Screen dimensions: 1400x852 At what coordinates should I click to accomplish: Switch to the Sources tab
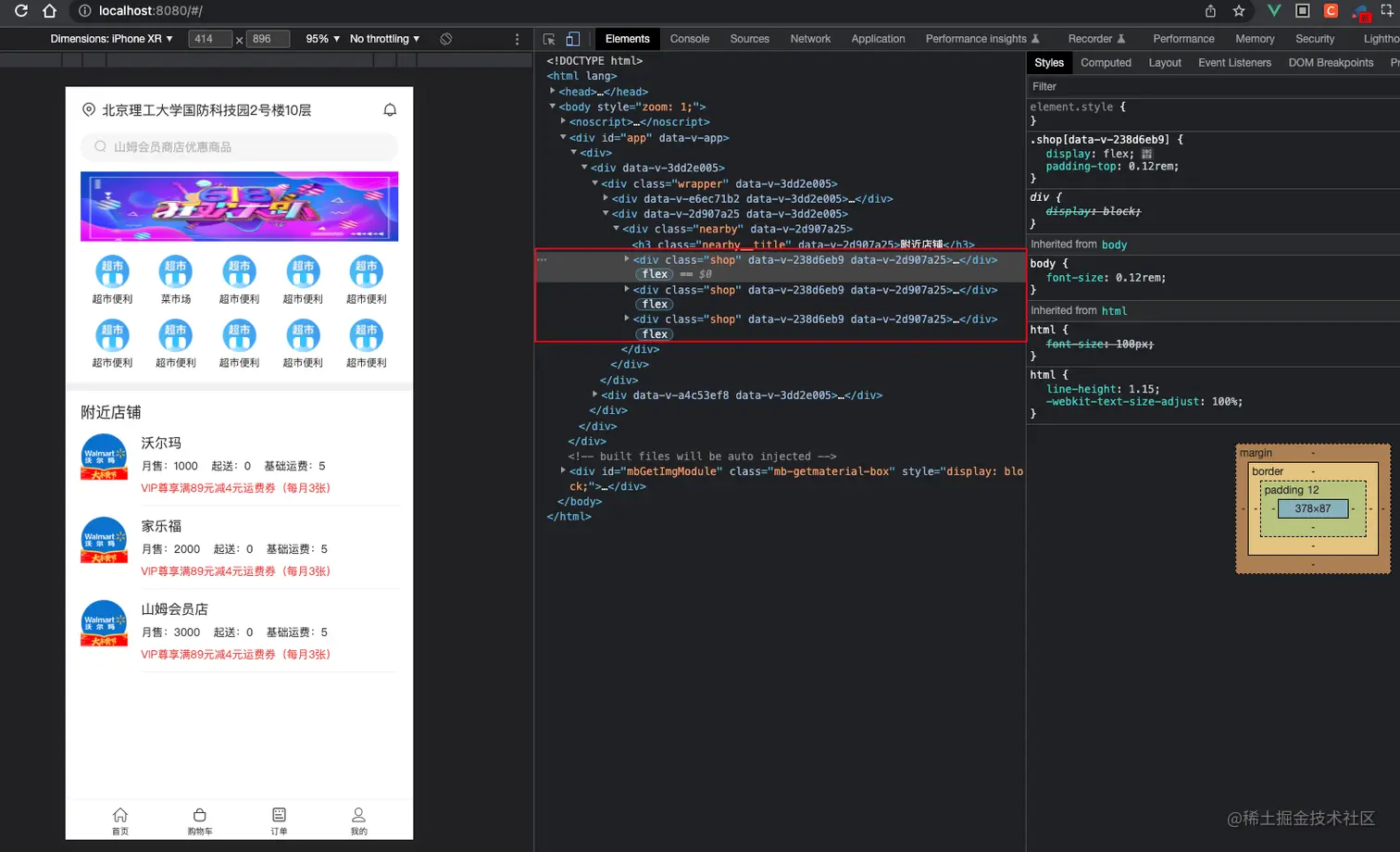click(750, 39)
